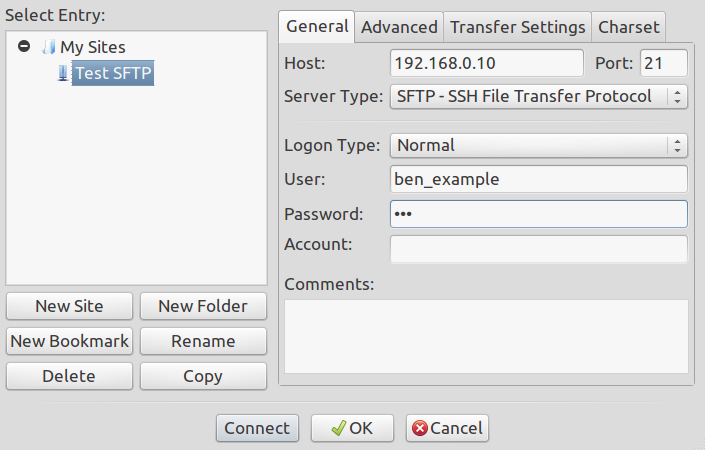The width and height of the screenshot is (705, 450).
Task: Select the Charset tab
Action: [x=628, y=27]
